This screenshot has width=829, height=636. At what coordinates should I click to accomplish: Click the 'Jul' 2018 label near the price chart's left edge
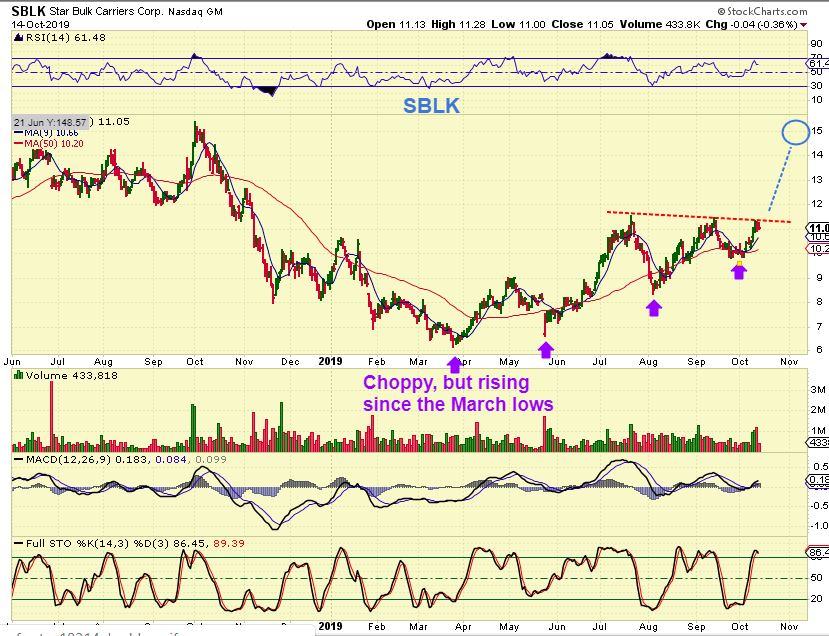57,362
